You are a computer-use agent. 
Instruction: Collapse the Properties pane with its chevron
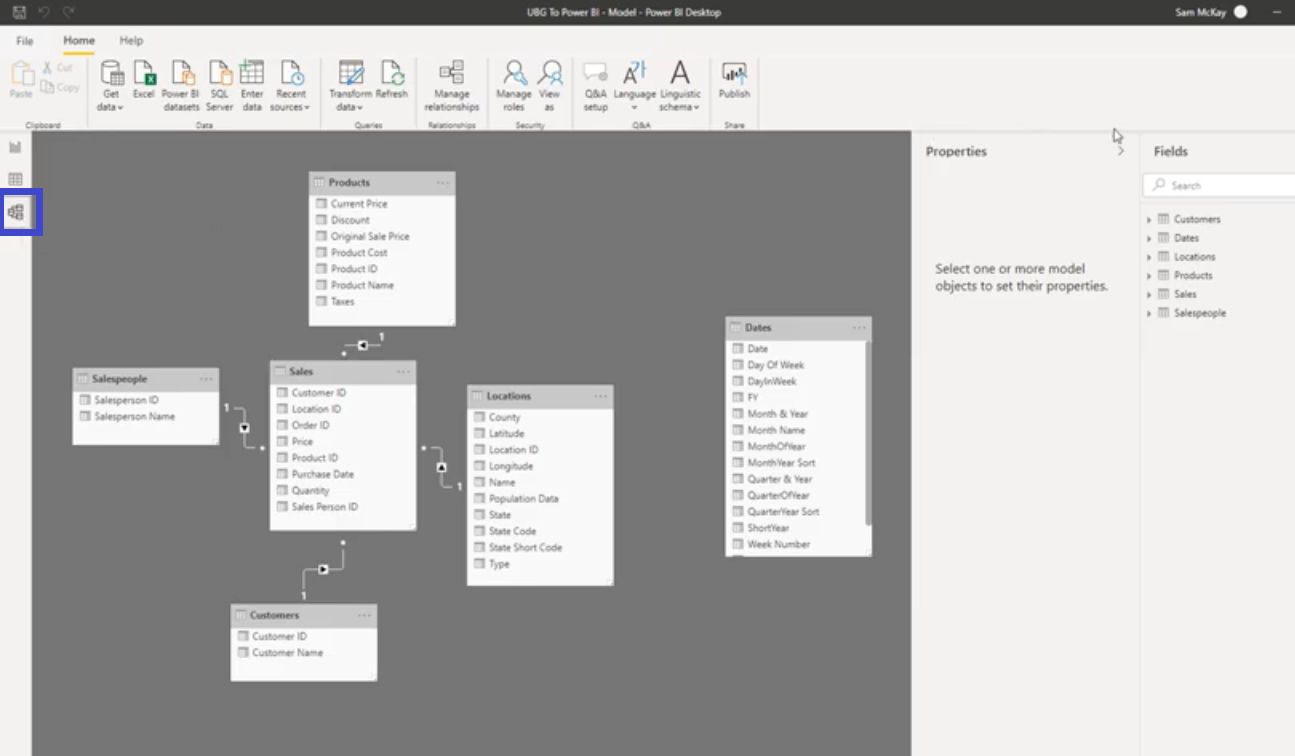point(1120,150)
